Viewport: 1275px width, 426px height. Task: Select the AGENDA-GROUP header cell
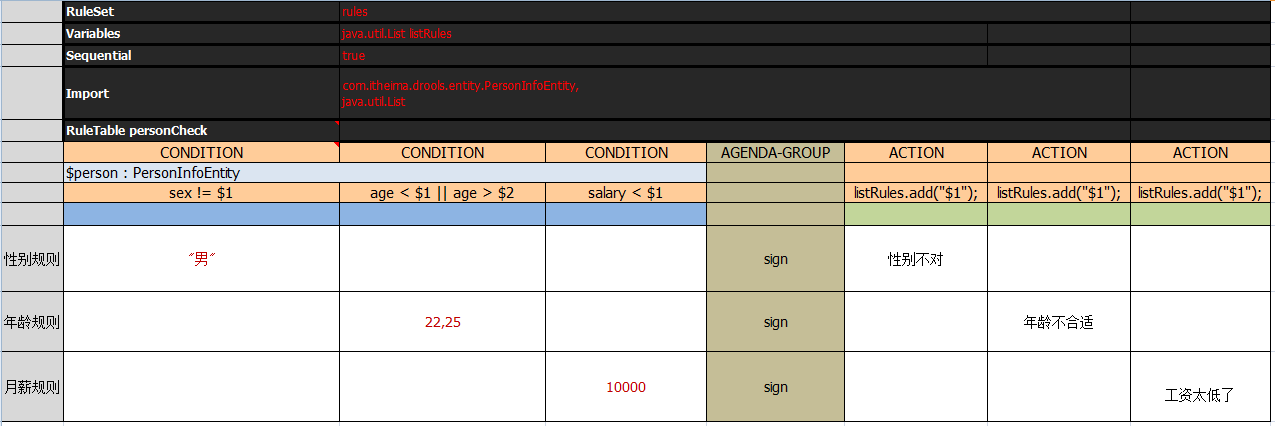point(775,153)
